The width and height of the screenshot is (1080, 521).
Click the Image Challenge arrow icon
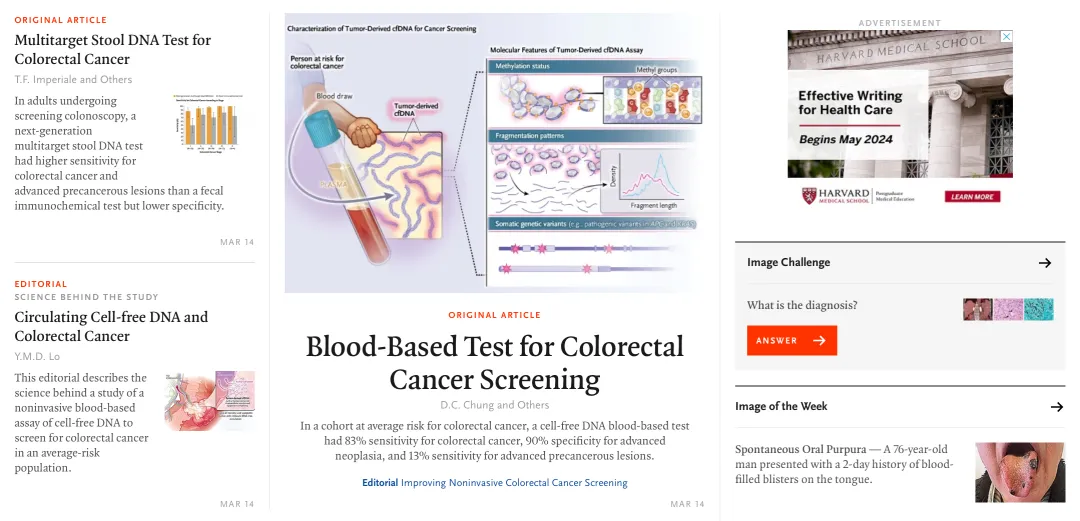tap(1045, 263)
